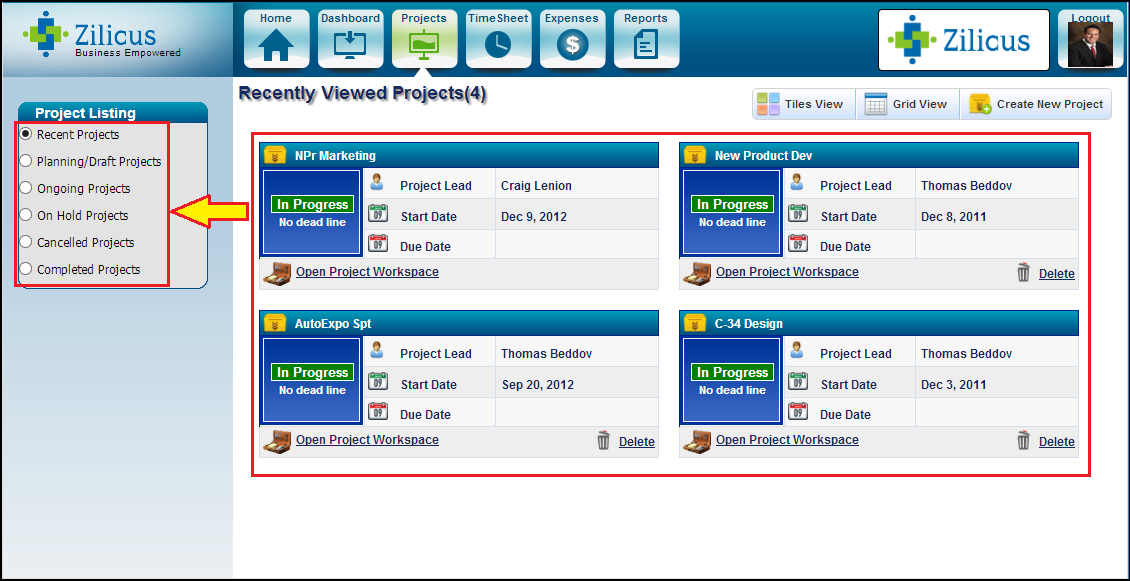Select Cancelled Projects filter

tap(26, 242)
